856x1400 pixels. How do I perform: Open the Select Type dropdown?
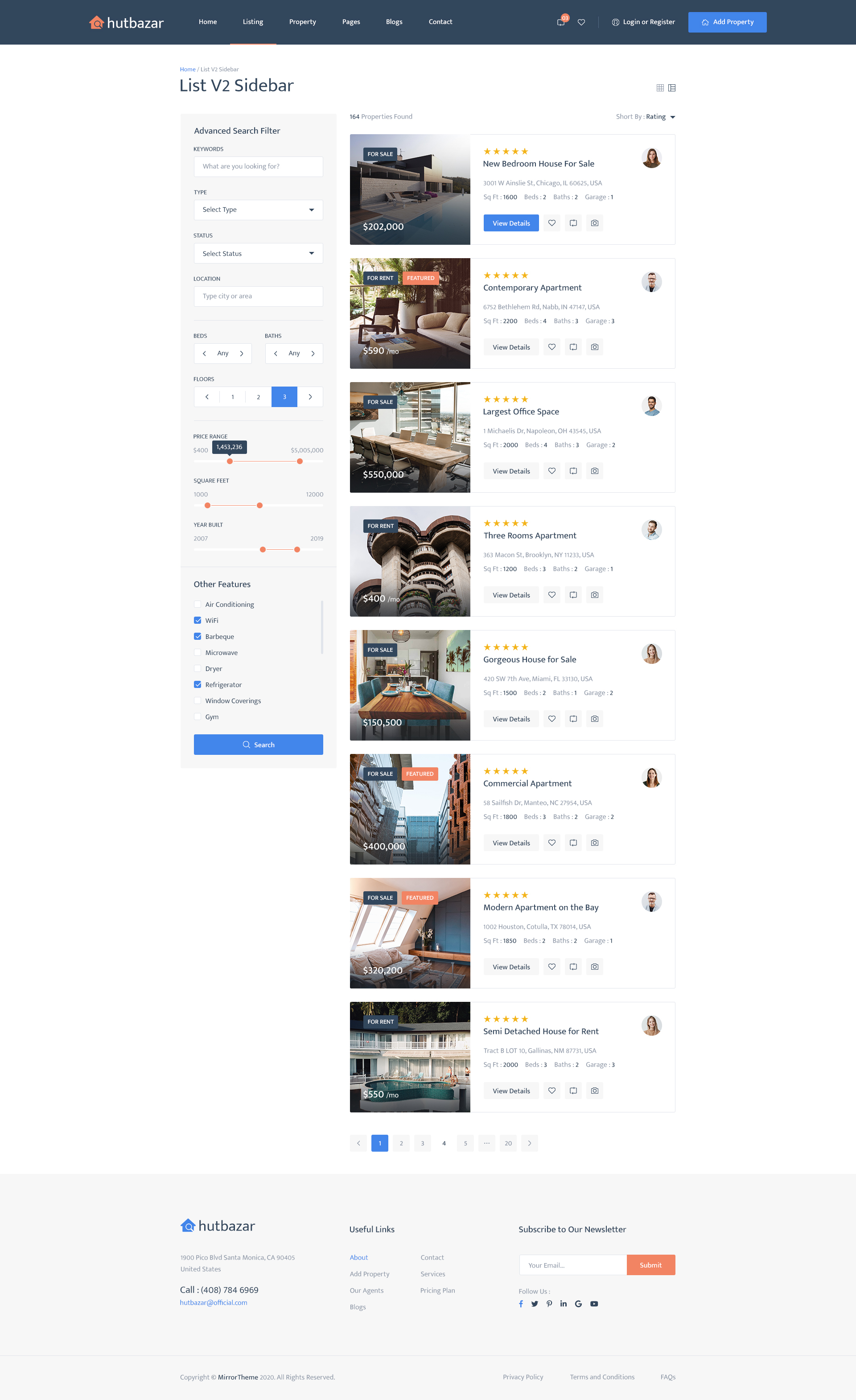pos(258,210)
